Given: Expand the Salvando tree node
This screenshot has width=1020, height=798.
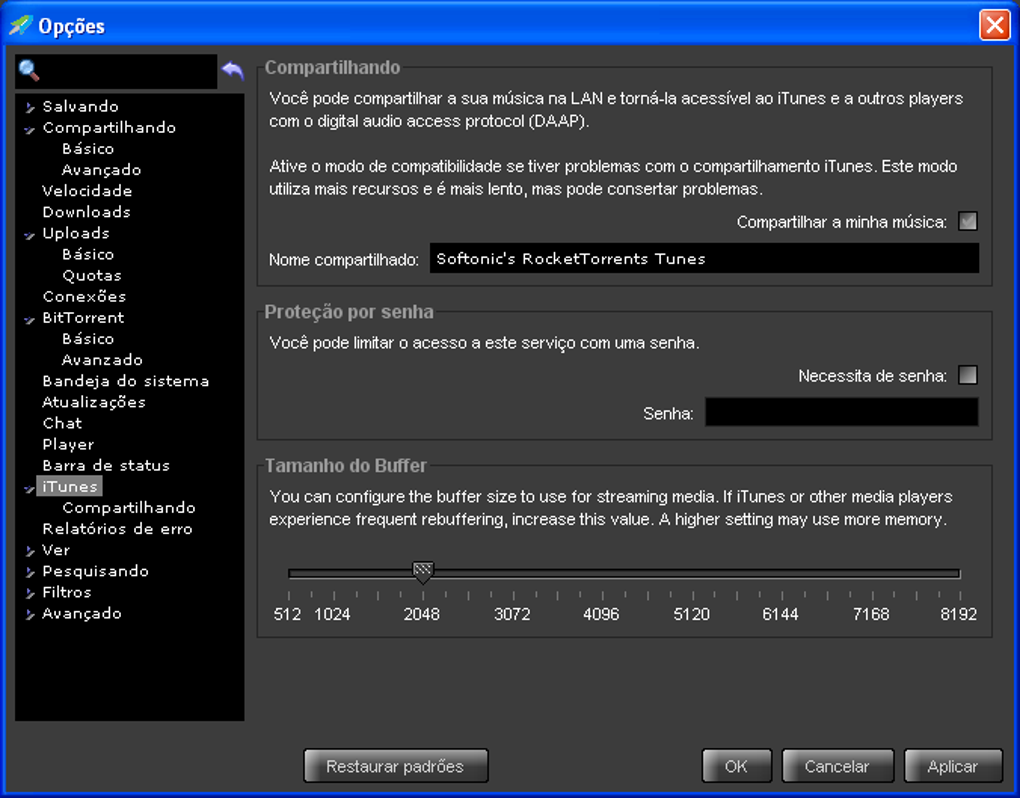Looking at the screenshot, I should coord(29,107).
